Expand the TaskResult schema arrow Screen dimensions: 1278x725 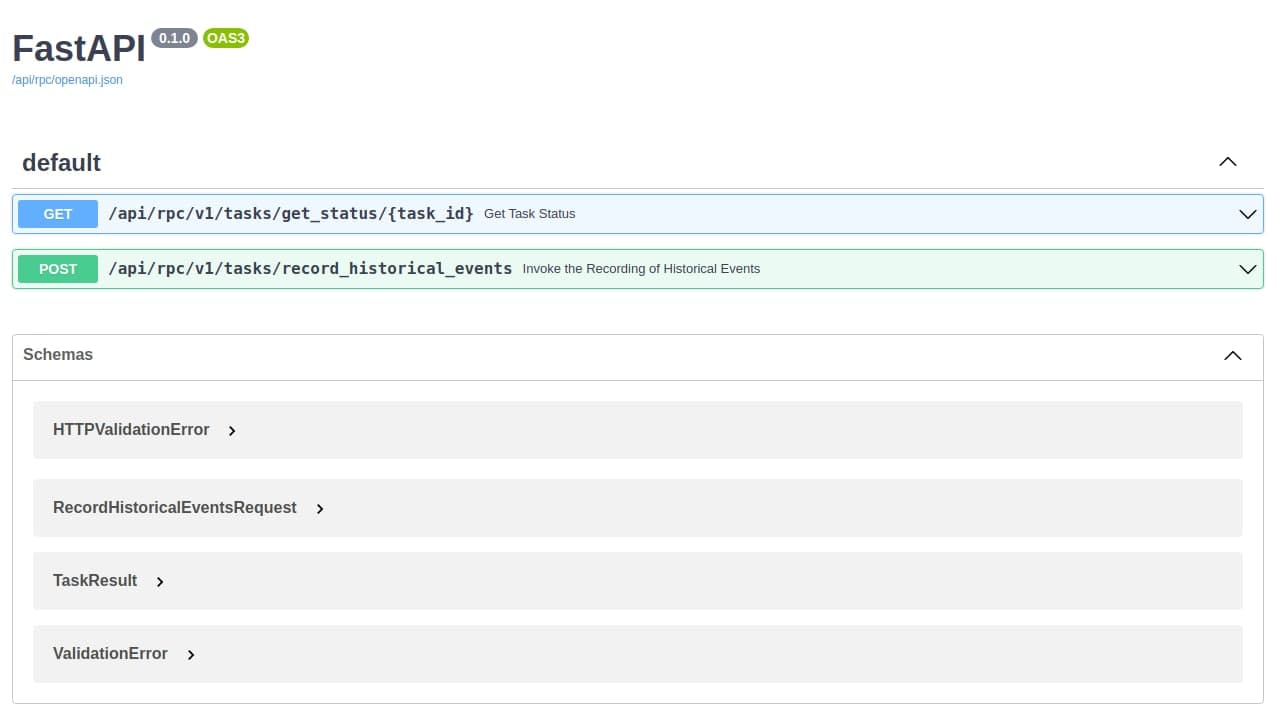click(160, 582)
